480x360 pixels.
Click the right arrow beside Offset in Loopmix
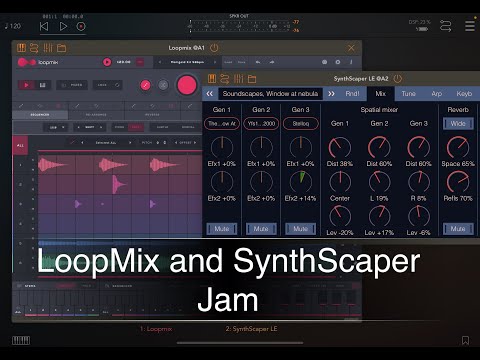[195, 143]
